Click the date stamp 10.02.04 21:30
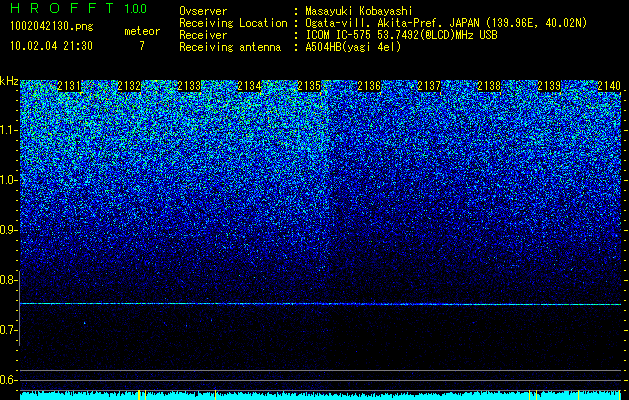Screen dimensions: 629x400 pos(51,46)
